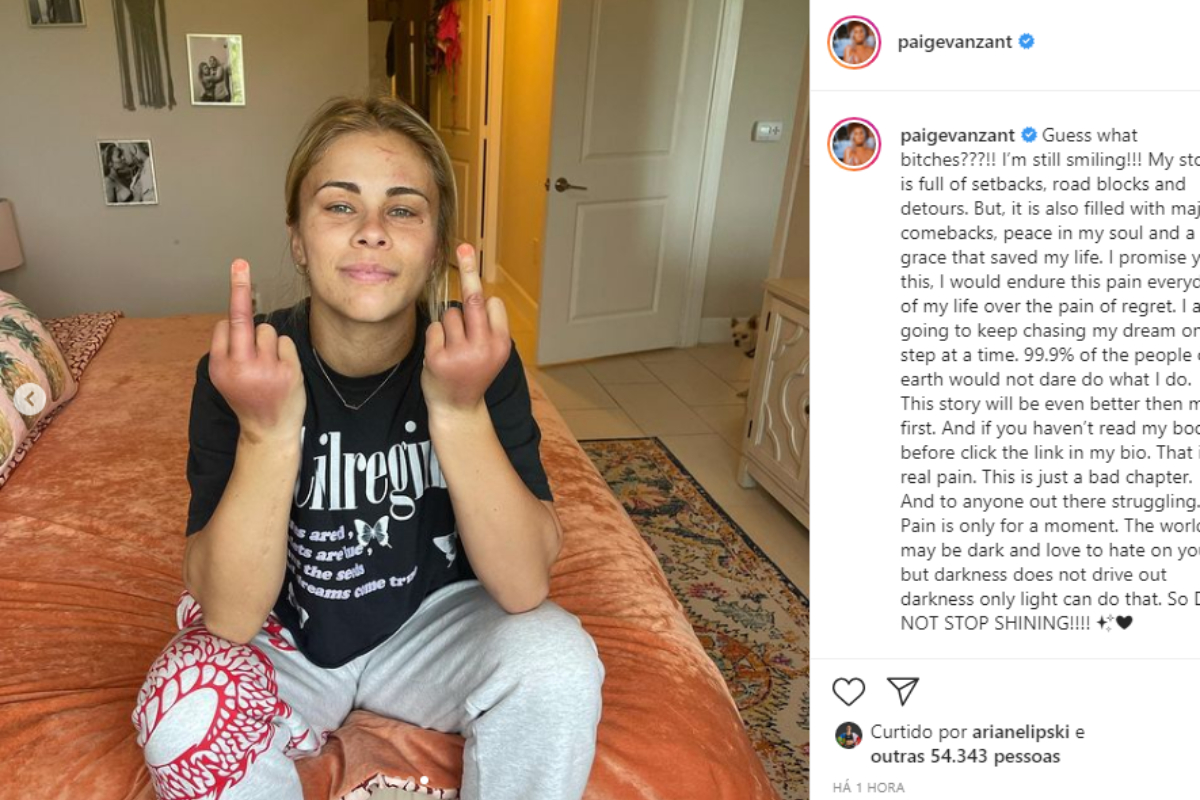Click the avatar beside the caption
The width and height of the screenshot is (1200, 800).
coord(854,143)
